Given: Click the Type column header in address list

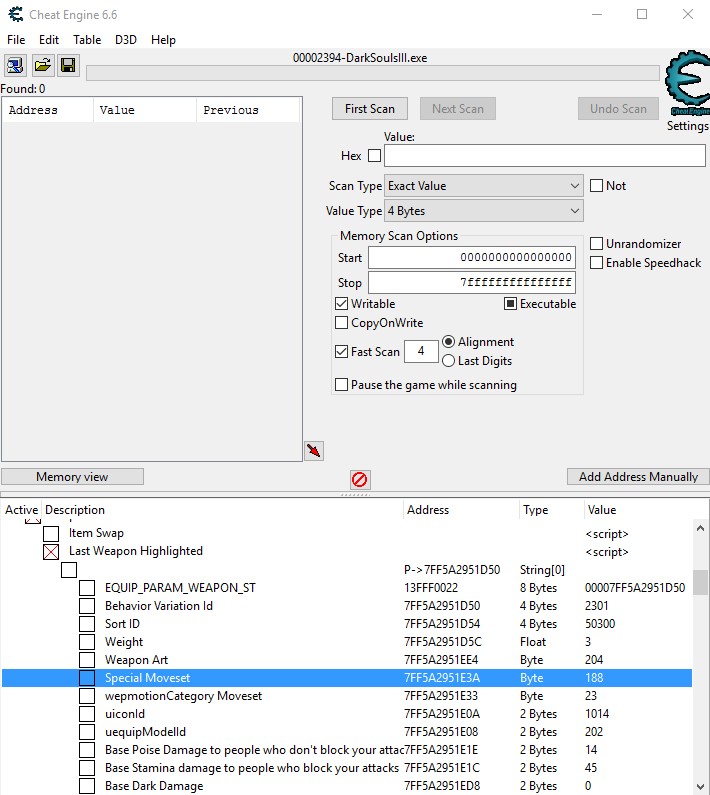Looking at the screenshot, I should click(x=552, y=510).
